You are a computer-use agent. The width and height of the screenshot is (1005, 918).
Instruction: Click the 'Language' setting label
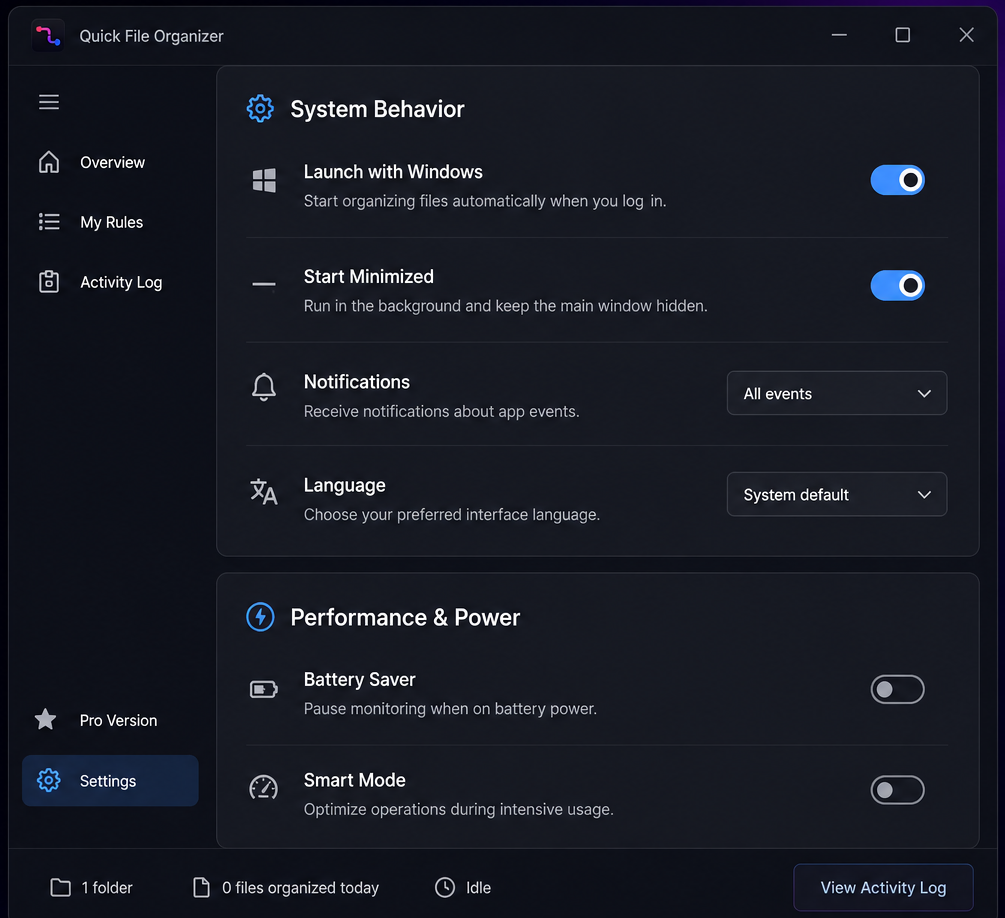click(x=345, y=485)
